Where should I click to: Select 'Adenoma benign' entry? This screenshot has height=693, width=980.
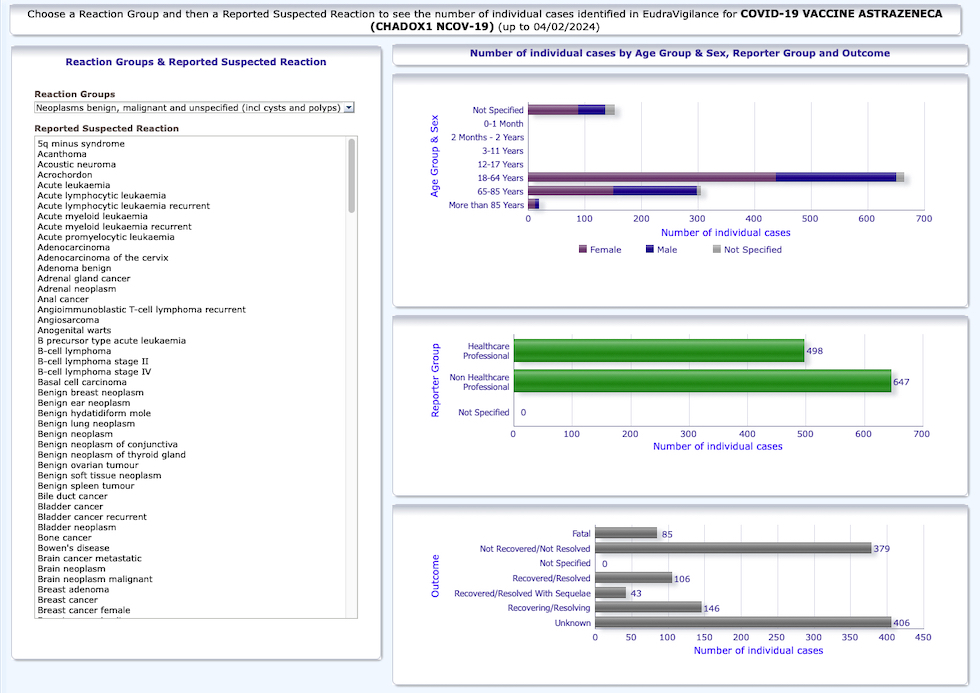(x=74, y=268)
